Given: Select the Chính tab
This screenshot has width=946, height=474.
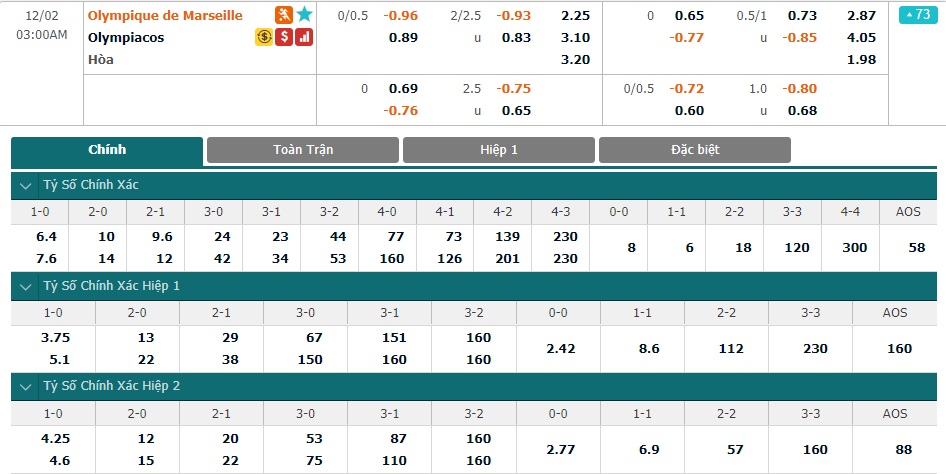Looking at the screenshot, I should coord(107,151).
